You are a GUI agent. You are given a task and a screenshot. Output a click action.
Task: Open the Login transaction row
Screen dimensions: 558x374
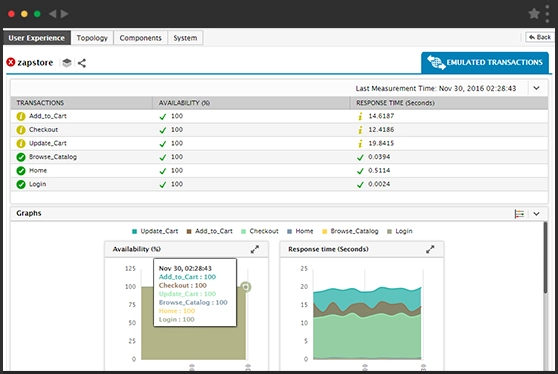279,184
